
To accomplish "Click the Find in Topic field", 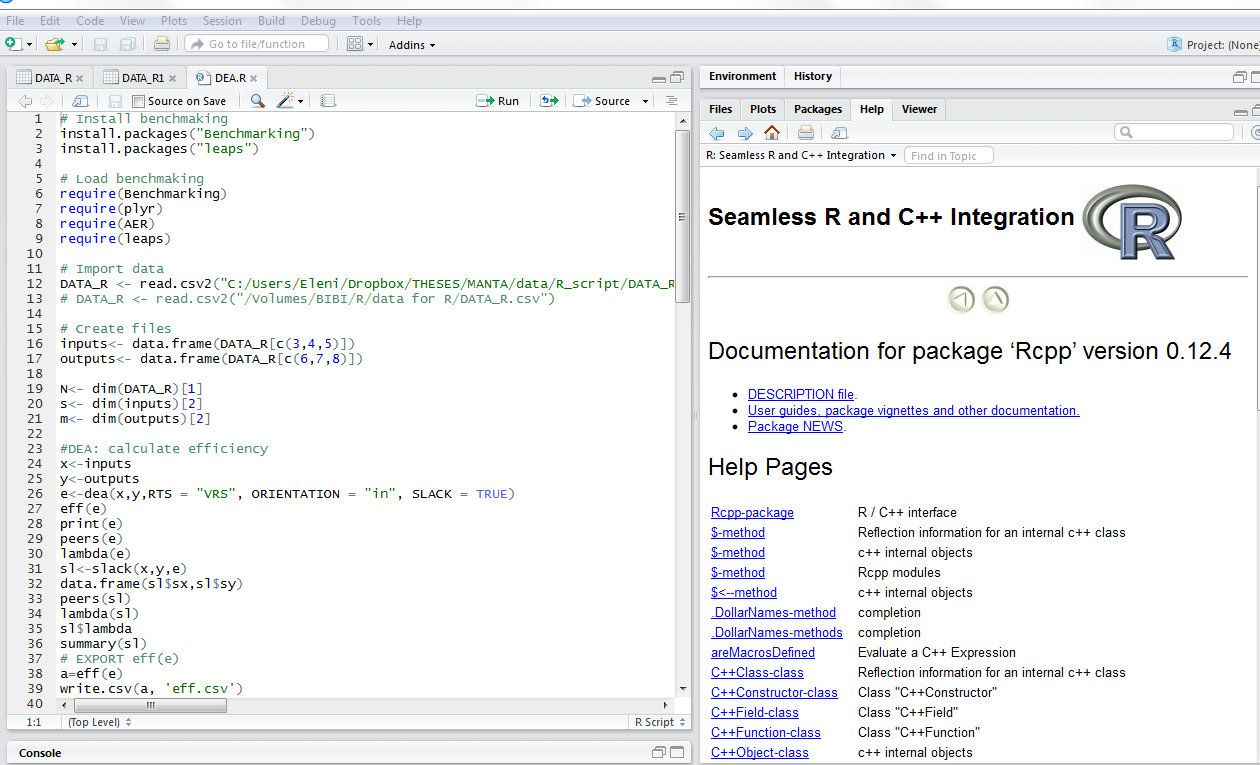I will tap(949, 155).
